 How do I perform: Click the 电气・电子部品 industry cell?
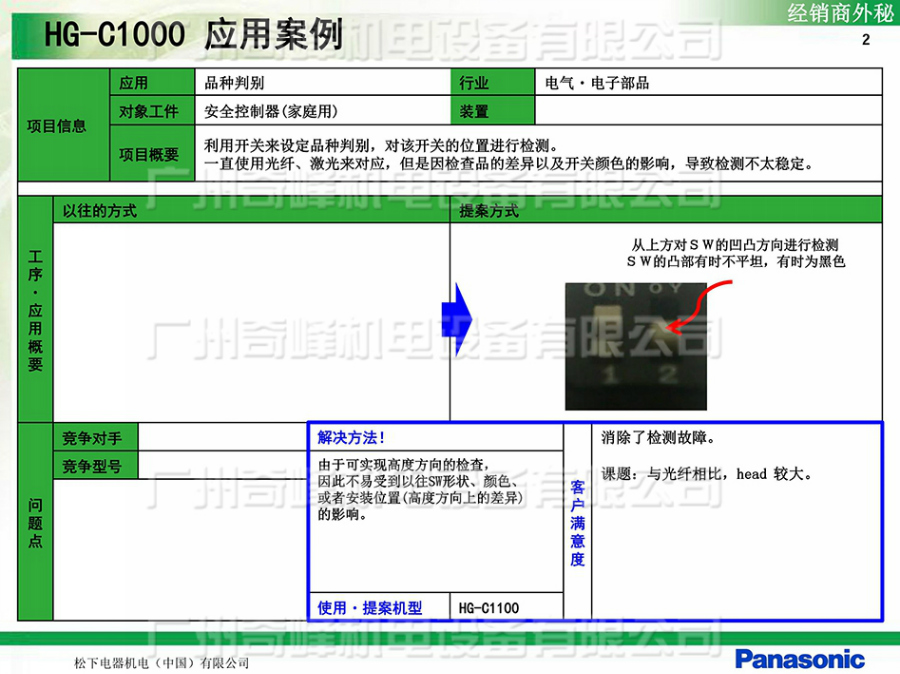point(708,83)
